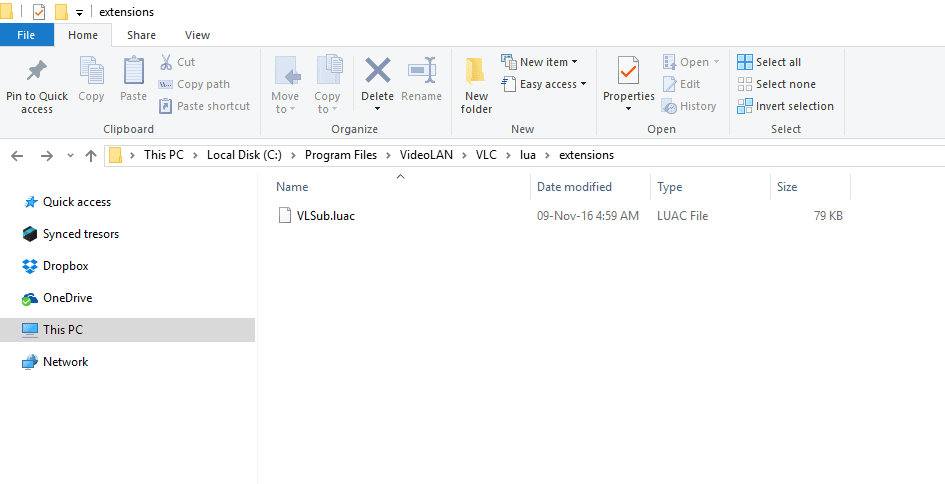
Task: Click the Pin to Quick access icon
Action: [37, 72]
